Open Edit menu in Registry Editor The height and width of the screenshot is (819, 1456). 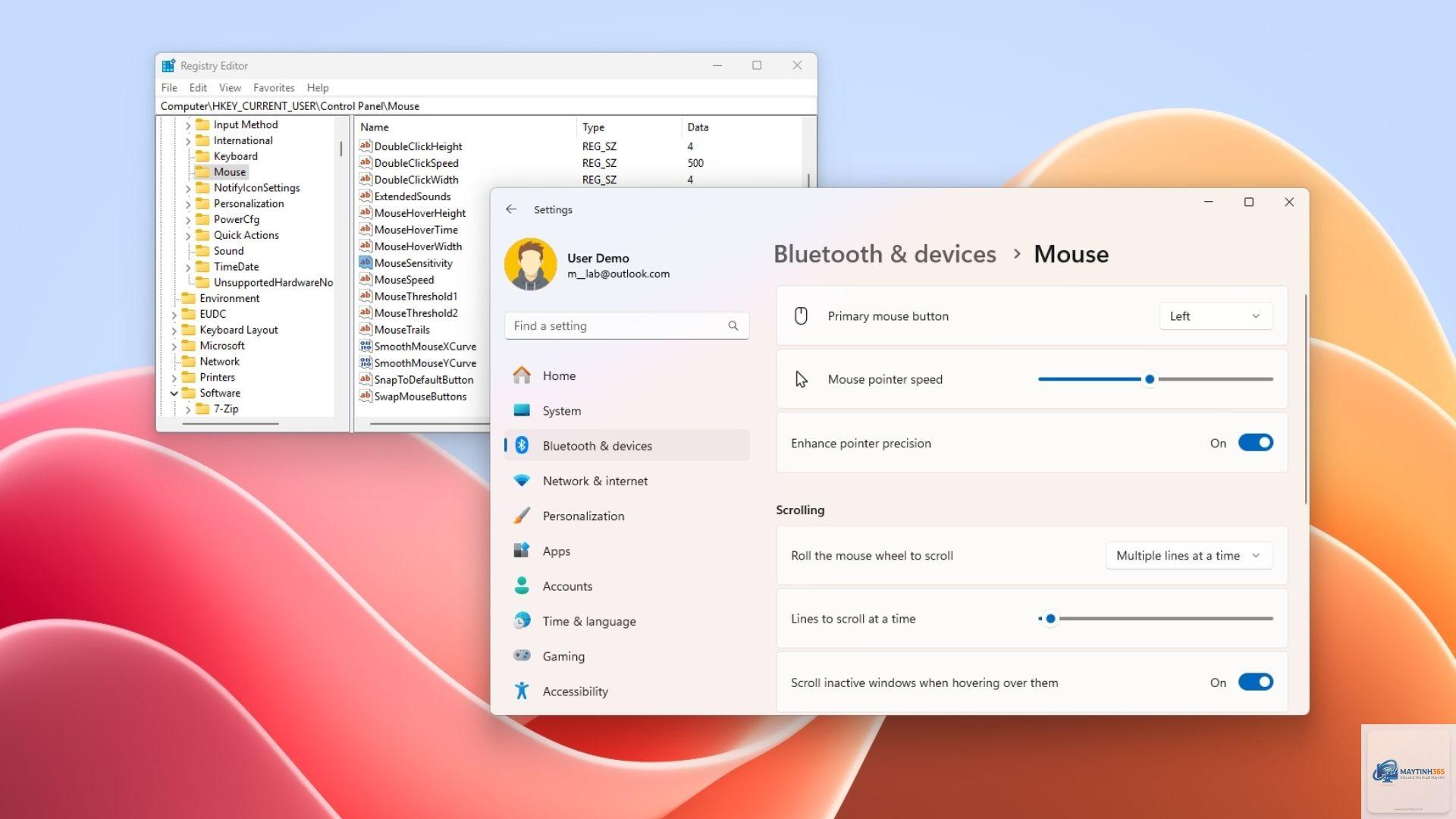(x=198, y=88)
